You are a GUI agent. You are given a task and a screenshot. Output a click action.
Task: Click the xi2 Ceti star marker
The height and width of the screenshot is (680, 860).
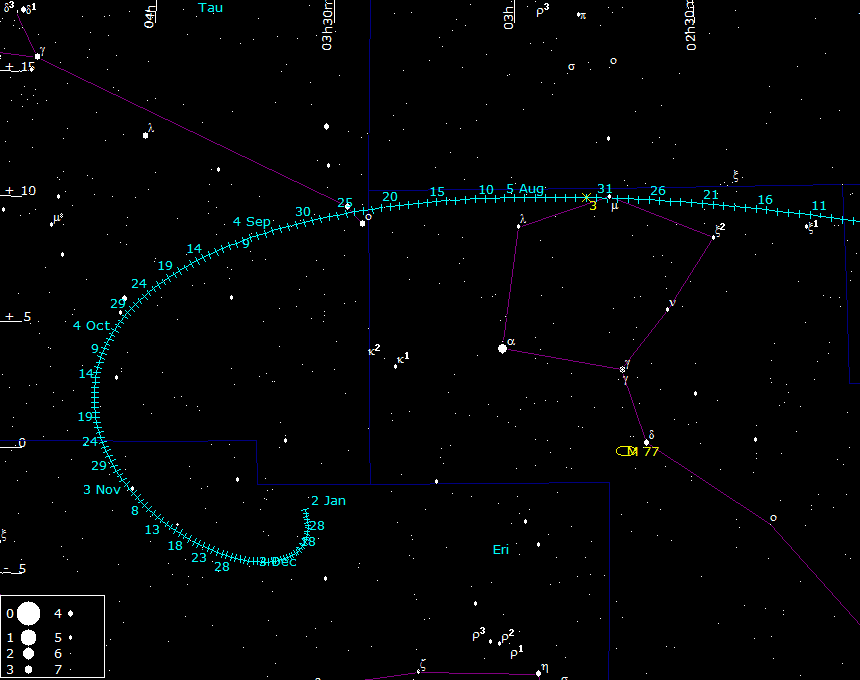[714, 237]
